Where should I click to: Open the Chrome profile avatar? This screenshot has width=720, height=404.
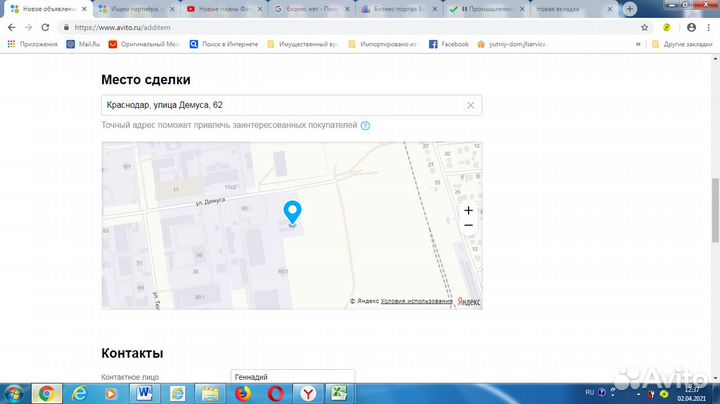coord(691,28)
